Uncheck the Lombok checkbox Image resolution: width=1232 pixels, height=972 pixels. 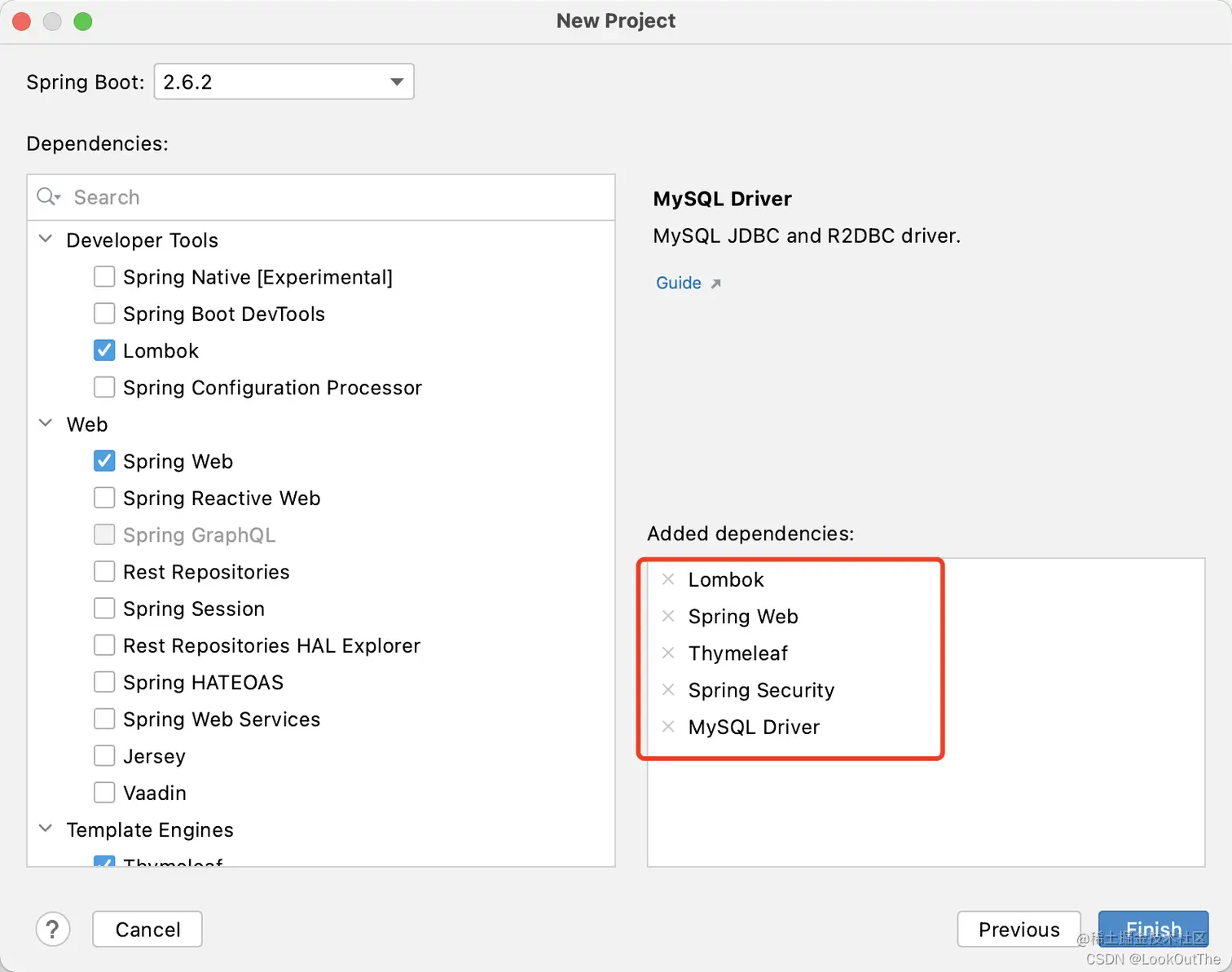click(104, 350)
